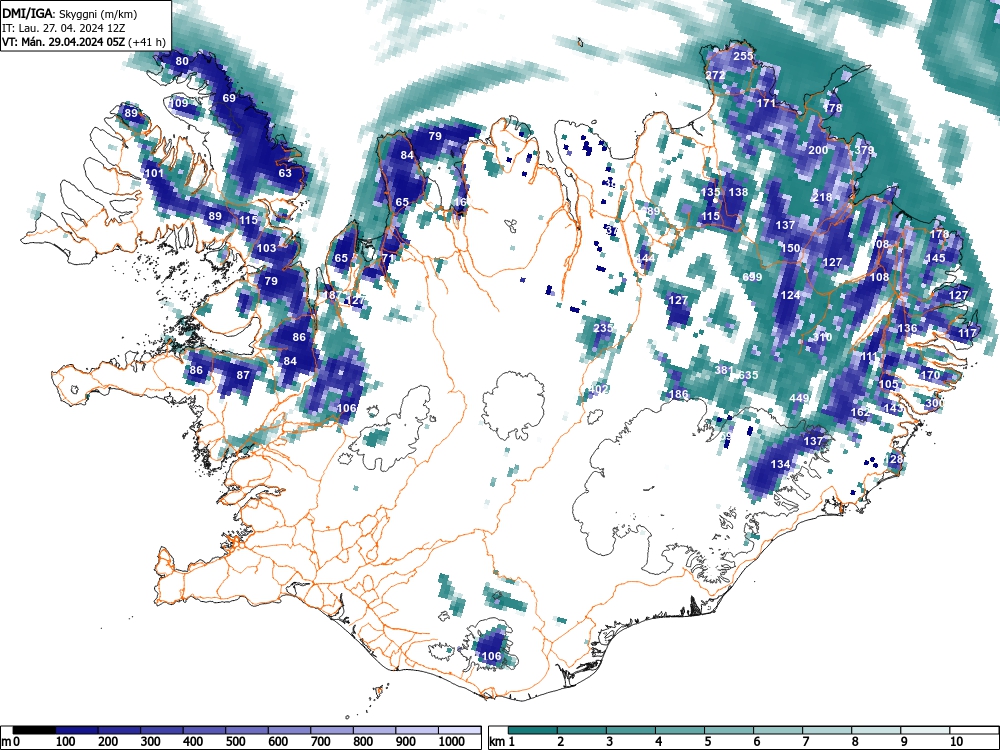Click the map value 381
Image resolution: width=1000 pixels, height=750 pixels.
point(724,371)
